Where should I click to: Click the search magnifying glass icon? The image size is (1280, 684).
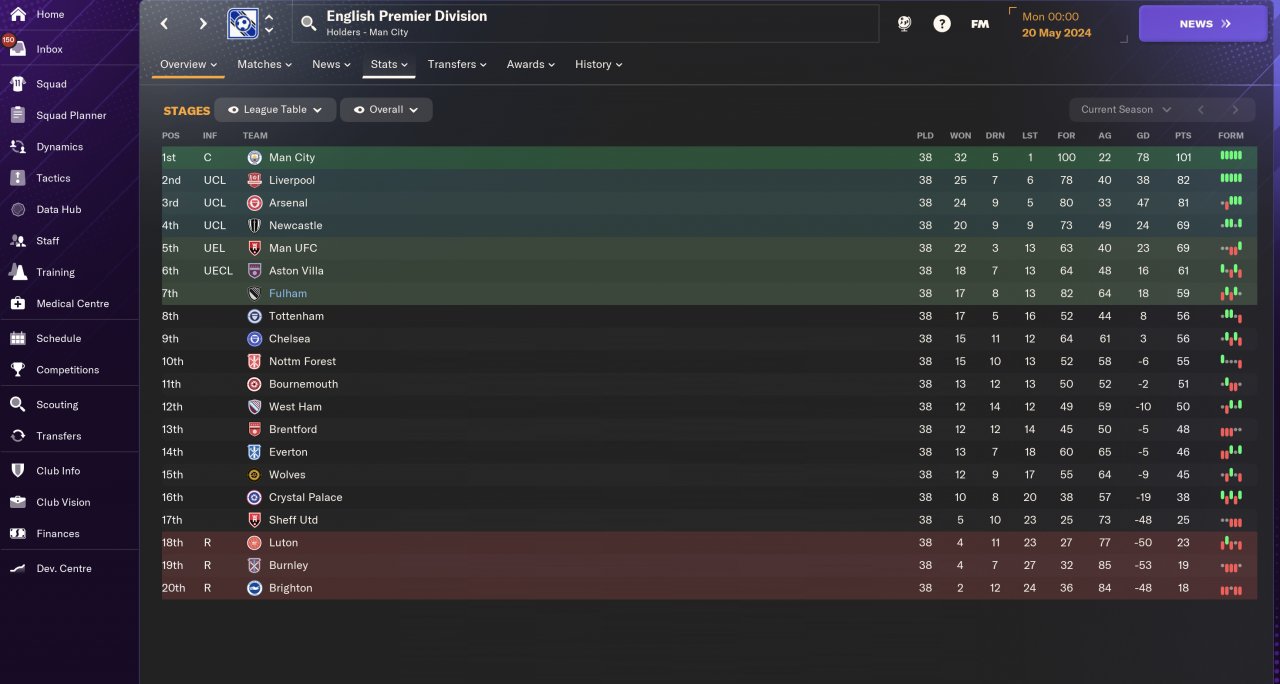[x=308, y=23]
